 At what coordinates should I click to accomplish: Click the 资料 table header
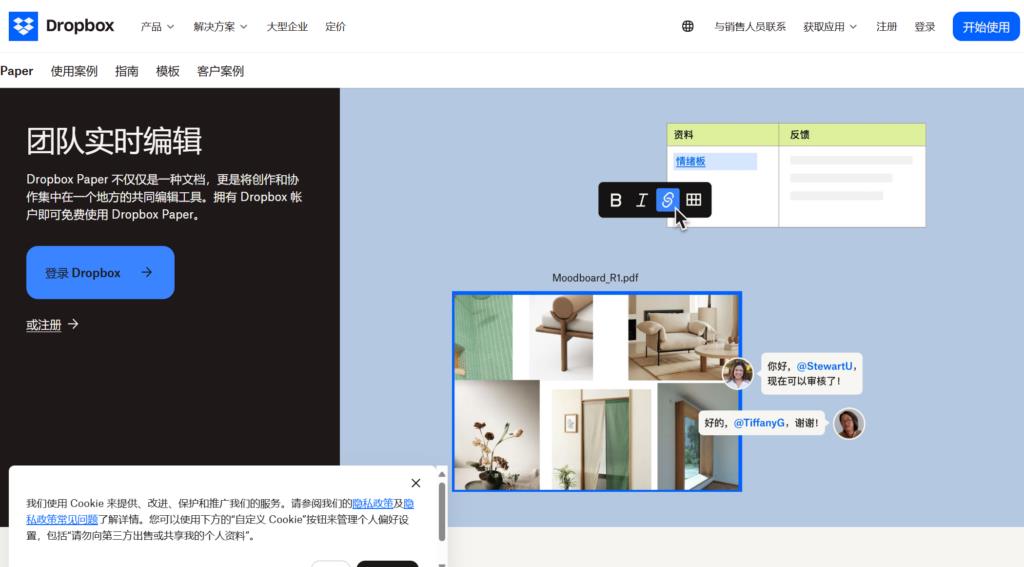point(684,135)
